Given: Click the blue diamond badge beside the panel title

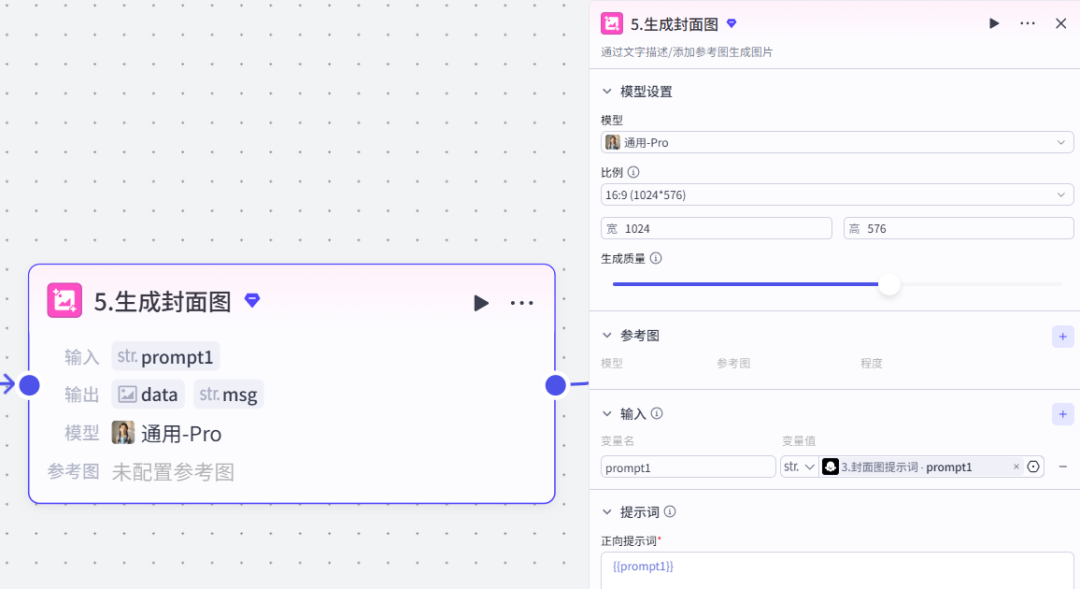Looking at the screenshot, I should (x=731, y=22).
